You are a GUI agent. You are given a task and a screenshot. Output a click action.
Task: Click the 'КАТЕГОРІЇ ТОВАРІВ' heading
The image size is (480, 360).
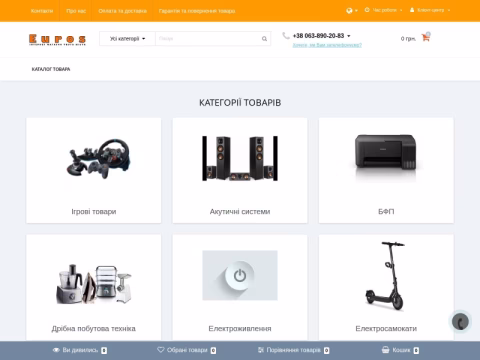point(240,103)
